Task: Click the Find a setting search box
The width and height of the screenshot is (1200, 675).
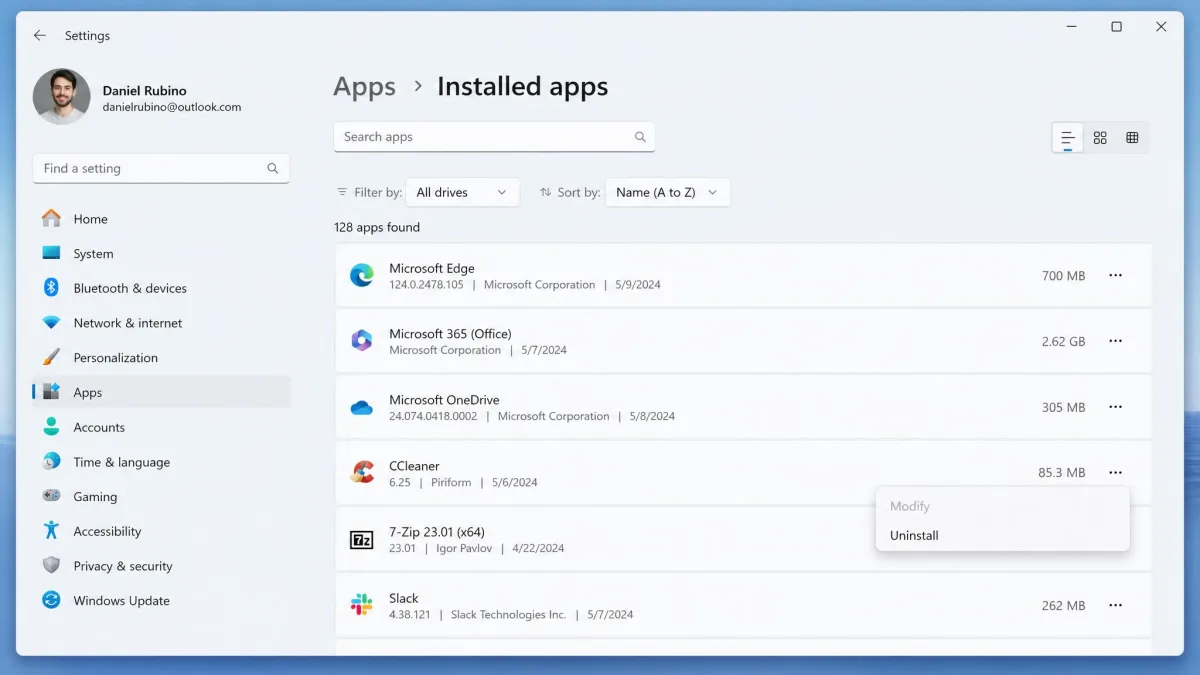Action: tap(161, 168)
